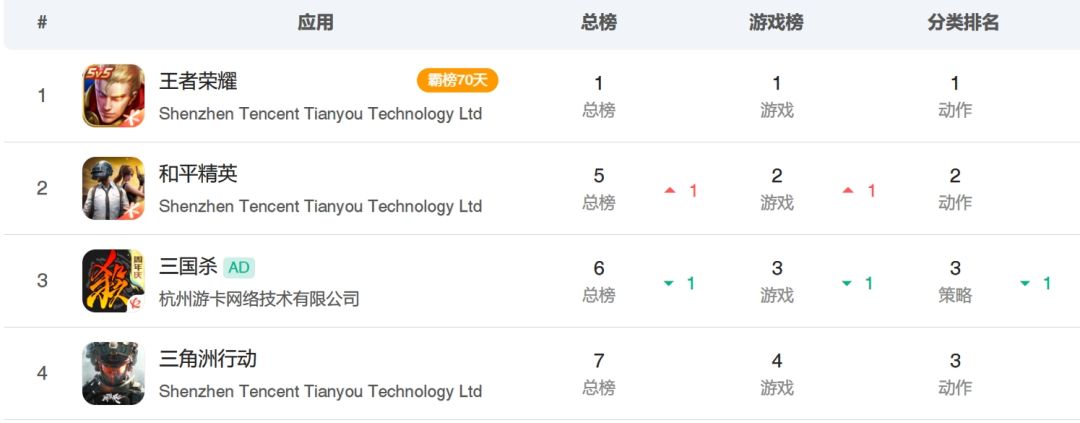Open the 三角洲行动 title link
The width and height of the screenshot is (1080, 423).
coord(208,359)
